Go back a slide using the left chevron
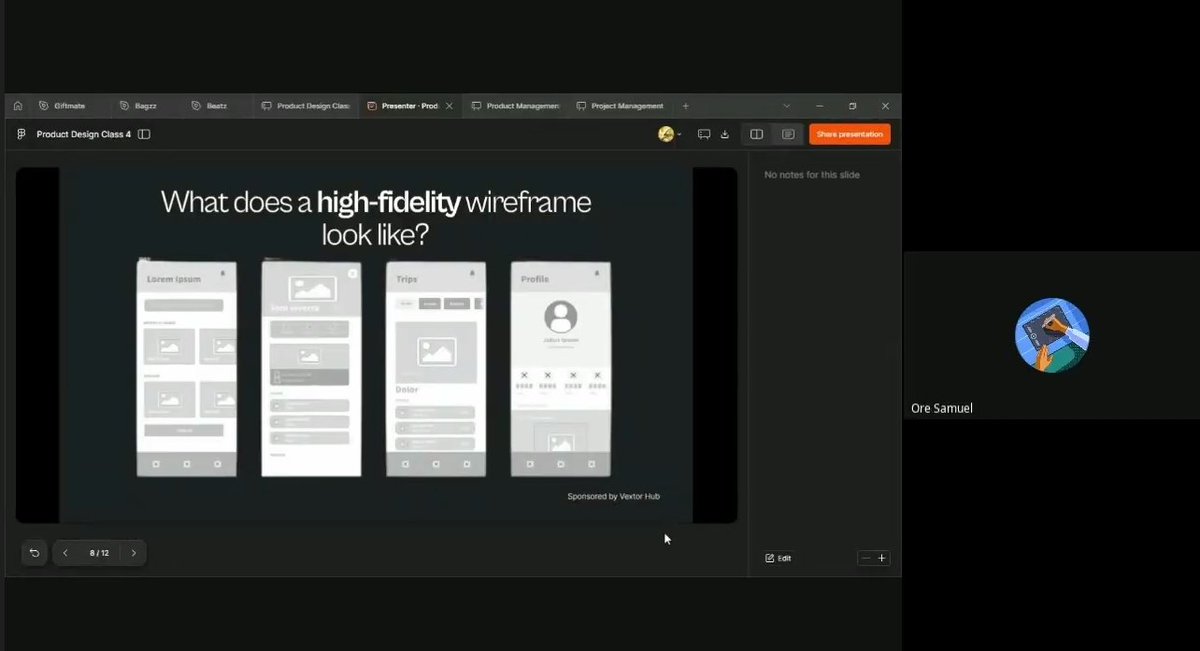 click(x=65, y=552)
